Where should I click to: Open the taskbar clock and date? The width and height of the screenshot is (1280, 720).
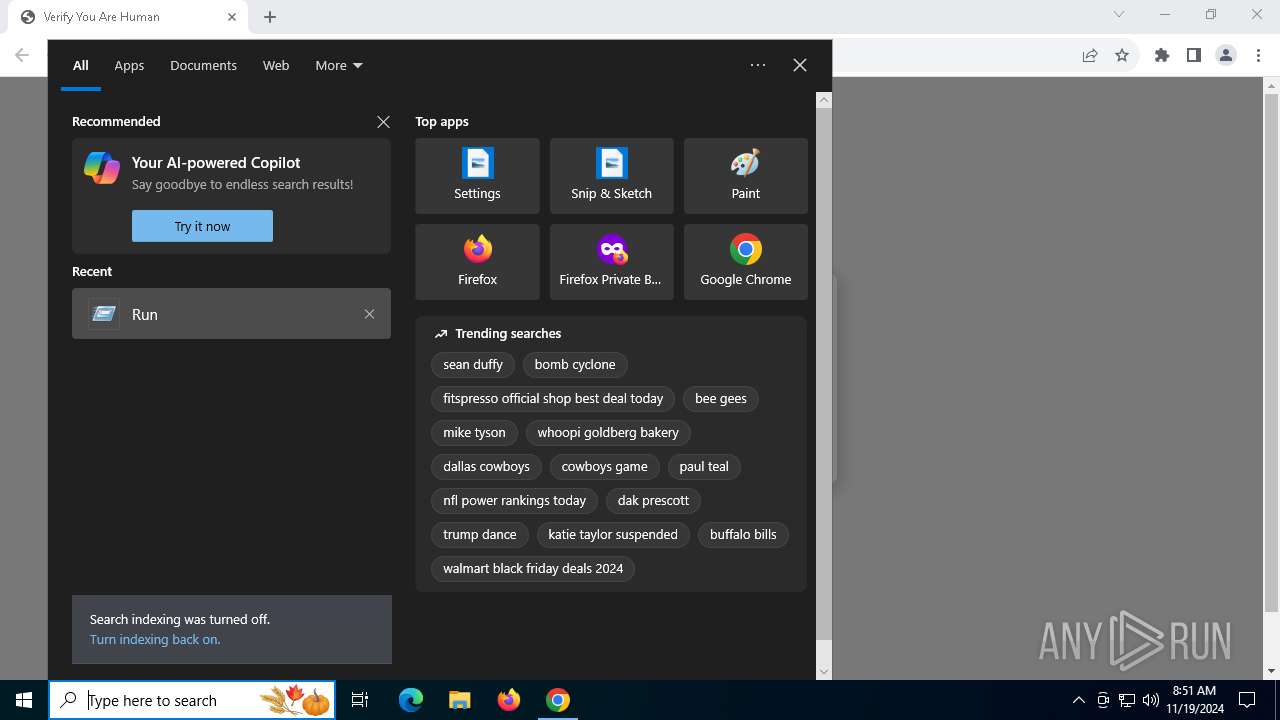[1193, 700]
